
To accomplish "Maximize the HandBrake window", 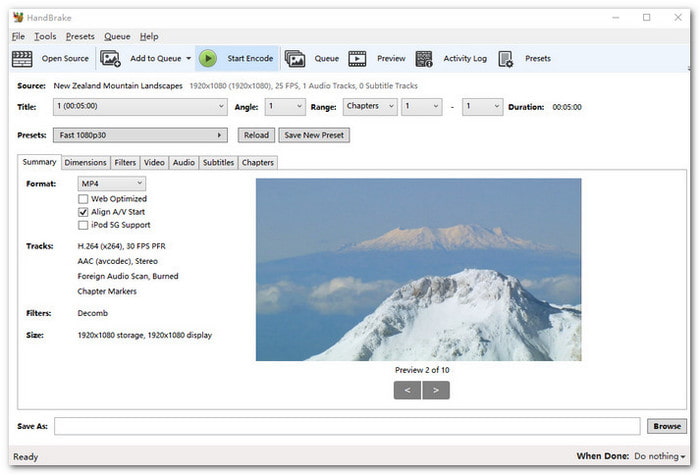I will [646, 17].
